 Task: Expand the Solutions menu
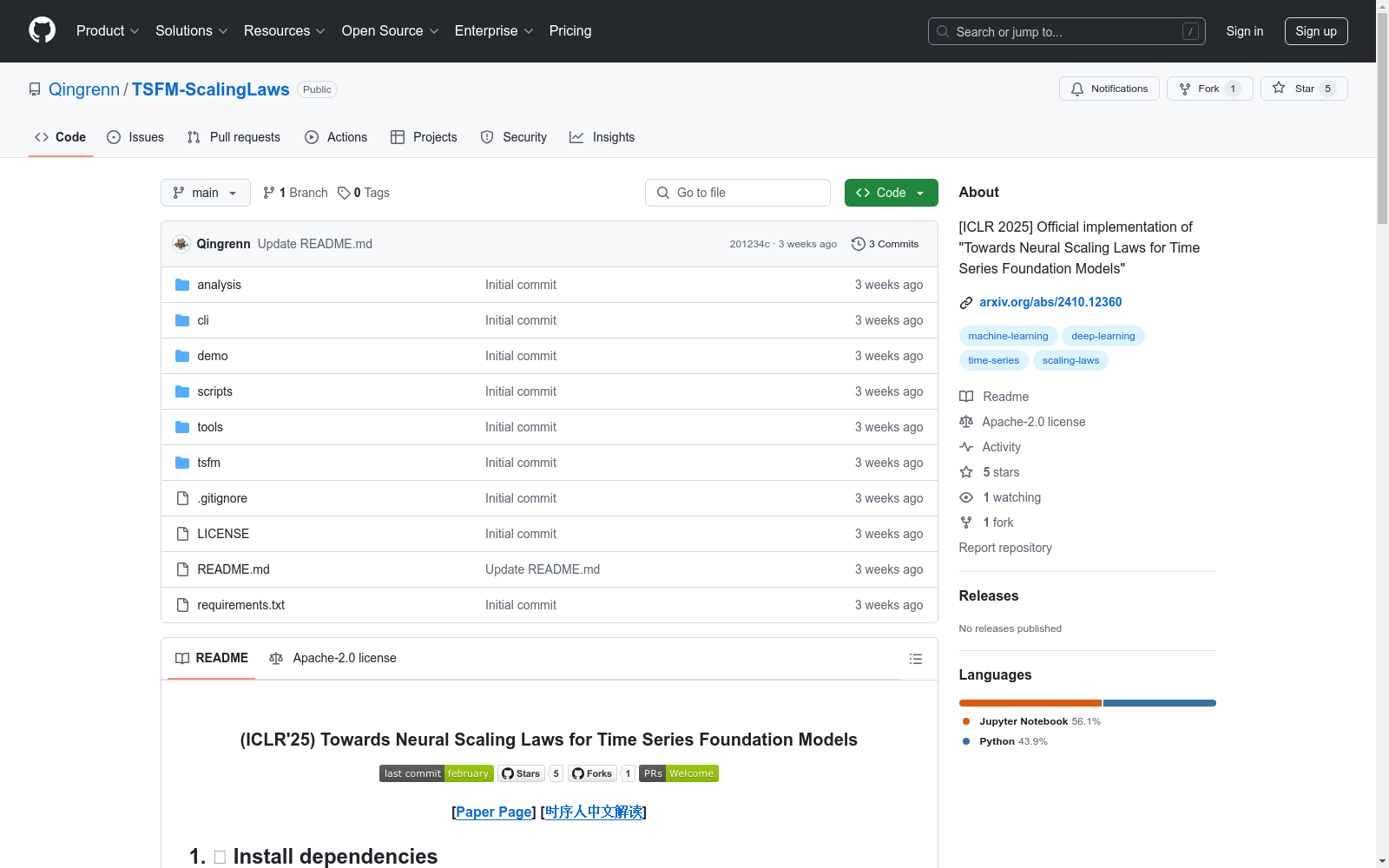click(192, 31)
